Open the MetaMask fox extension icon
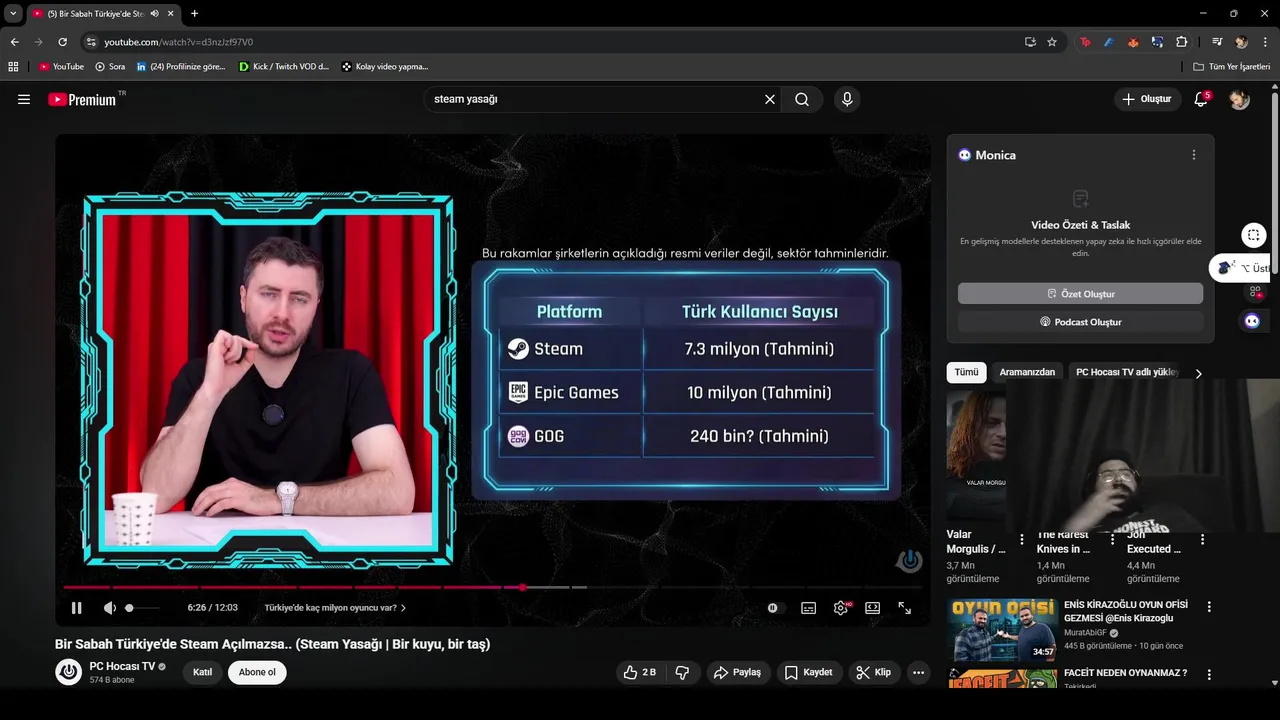 (1133, 42)
